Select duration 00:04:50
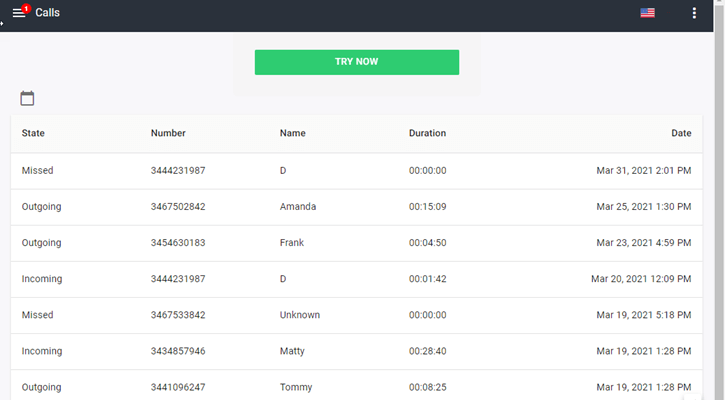 click(x=428, y=243)
